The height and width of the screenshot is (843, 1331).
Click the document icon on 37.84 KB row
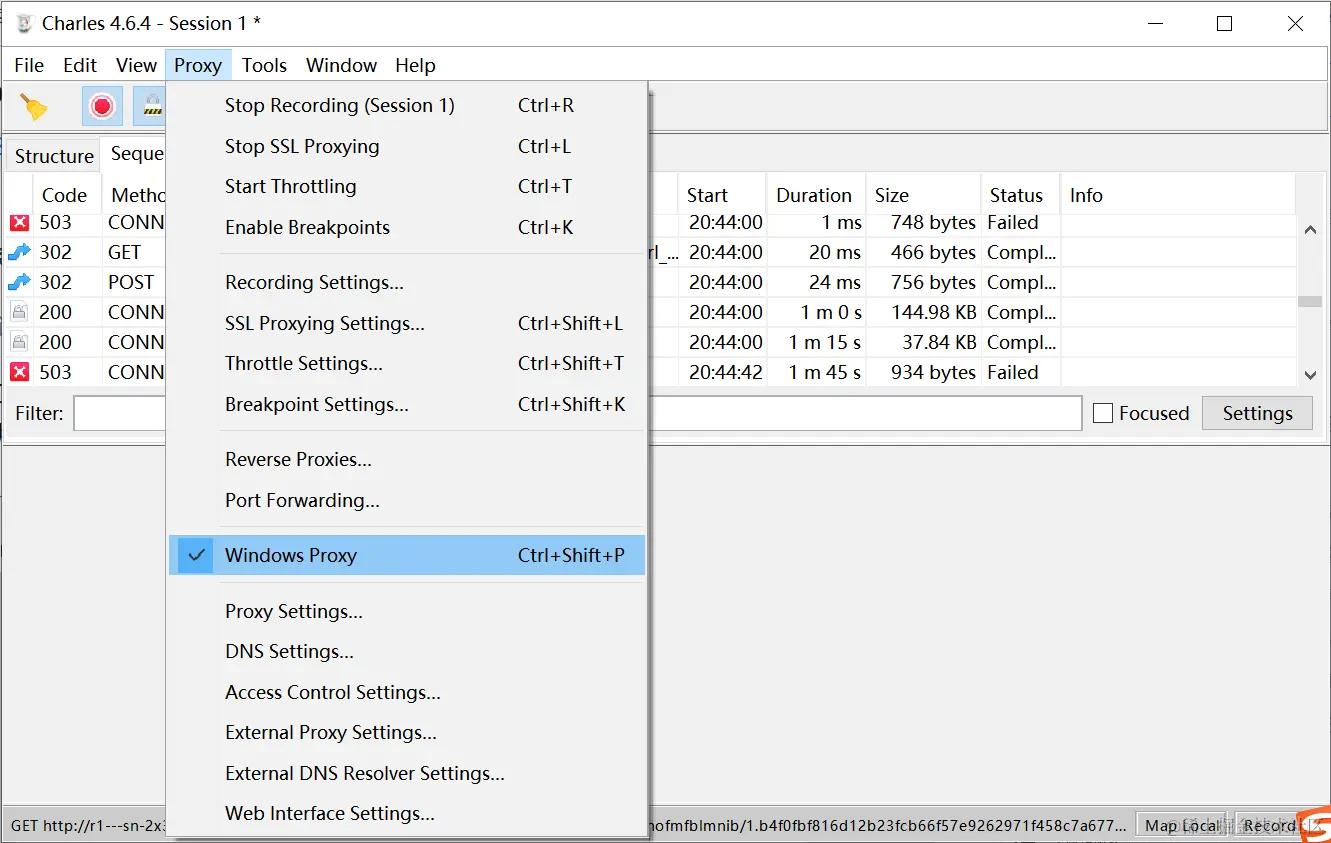coord(20,342)
